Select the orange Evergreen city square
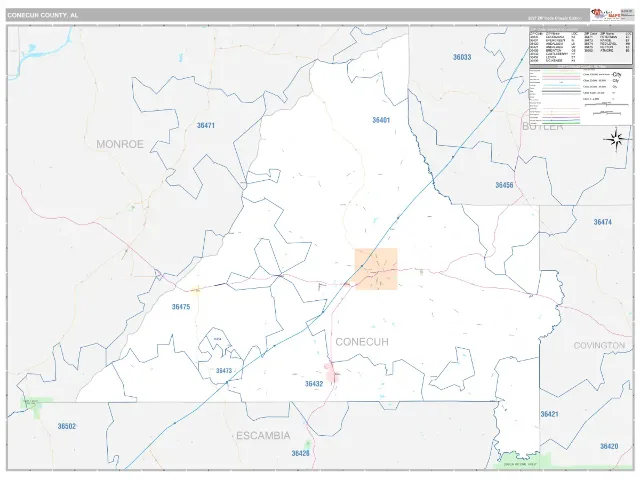Image resolution: width=640 pixels, height=480 pixels. pyautogui.click(x=376, y=269)
